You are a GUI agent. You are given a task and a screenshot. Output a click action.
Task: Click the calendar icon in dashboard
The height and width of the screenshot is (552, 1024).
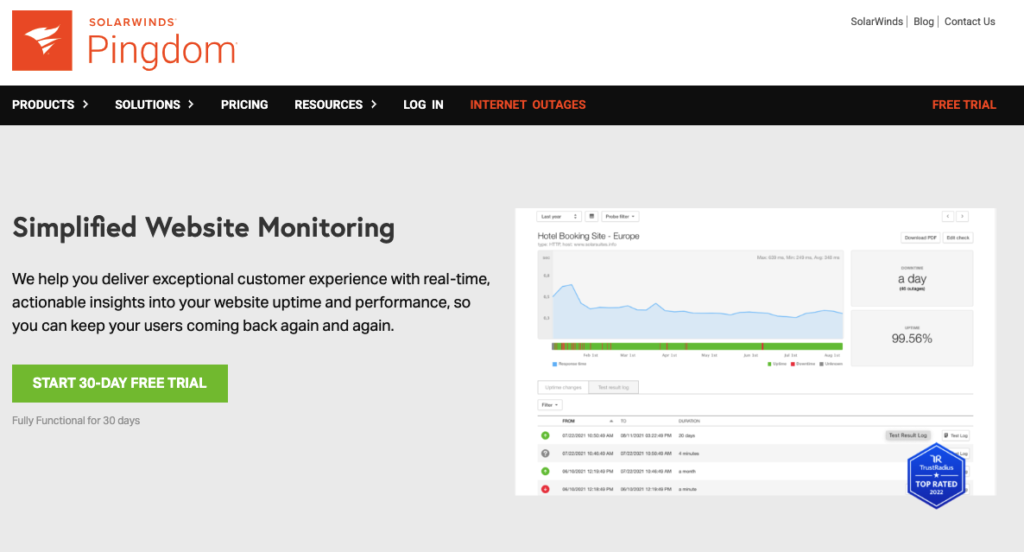pos(592,216)
